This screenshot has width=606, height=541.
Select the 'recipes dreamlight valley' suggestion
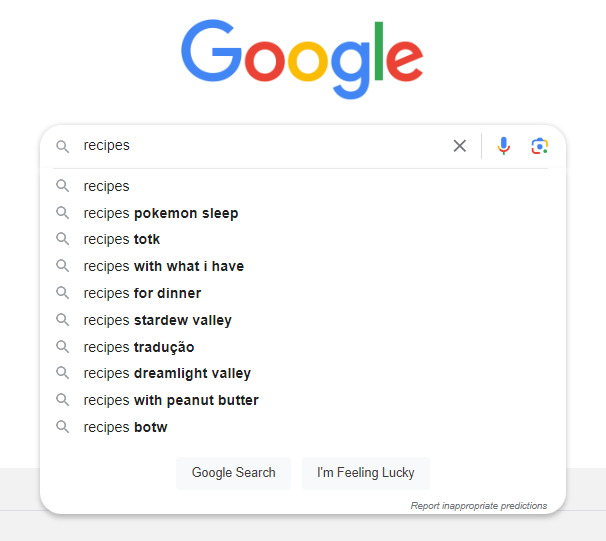pyautogui.click(x=167, y=373)
